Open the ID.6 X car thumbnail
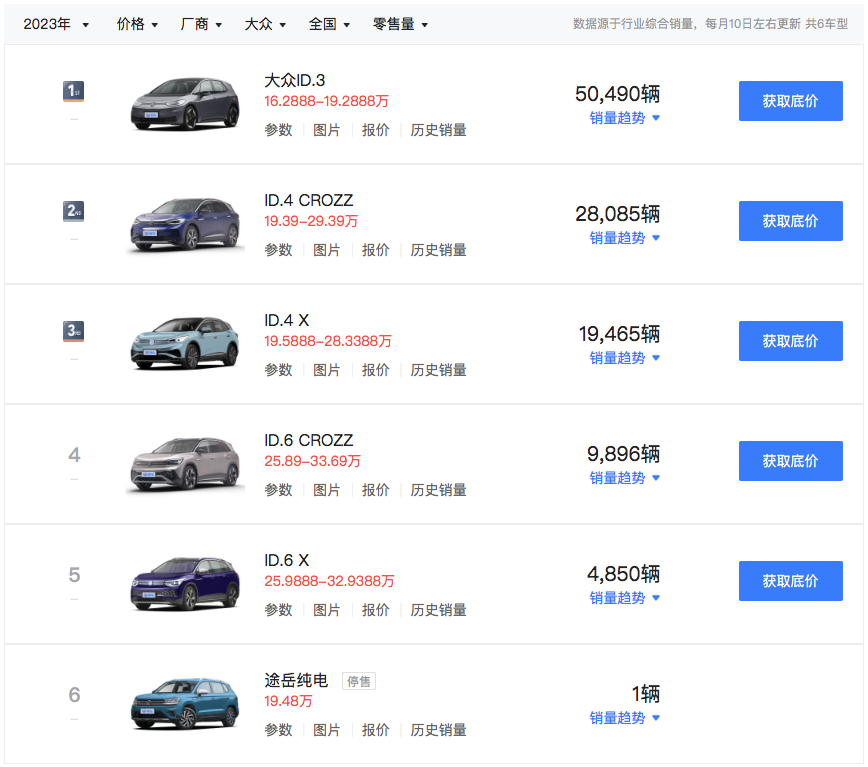This screenshot has width=868, height=767. point(185,584)
